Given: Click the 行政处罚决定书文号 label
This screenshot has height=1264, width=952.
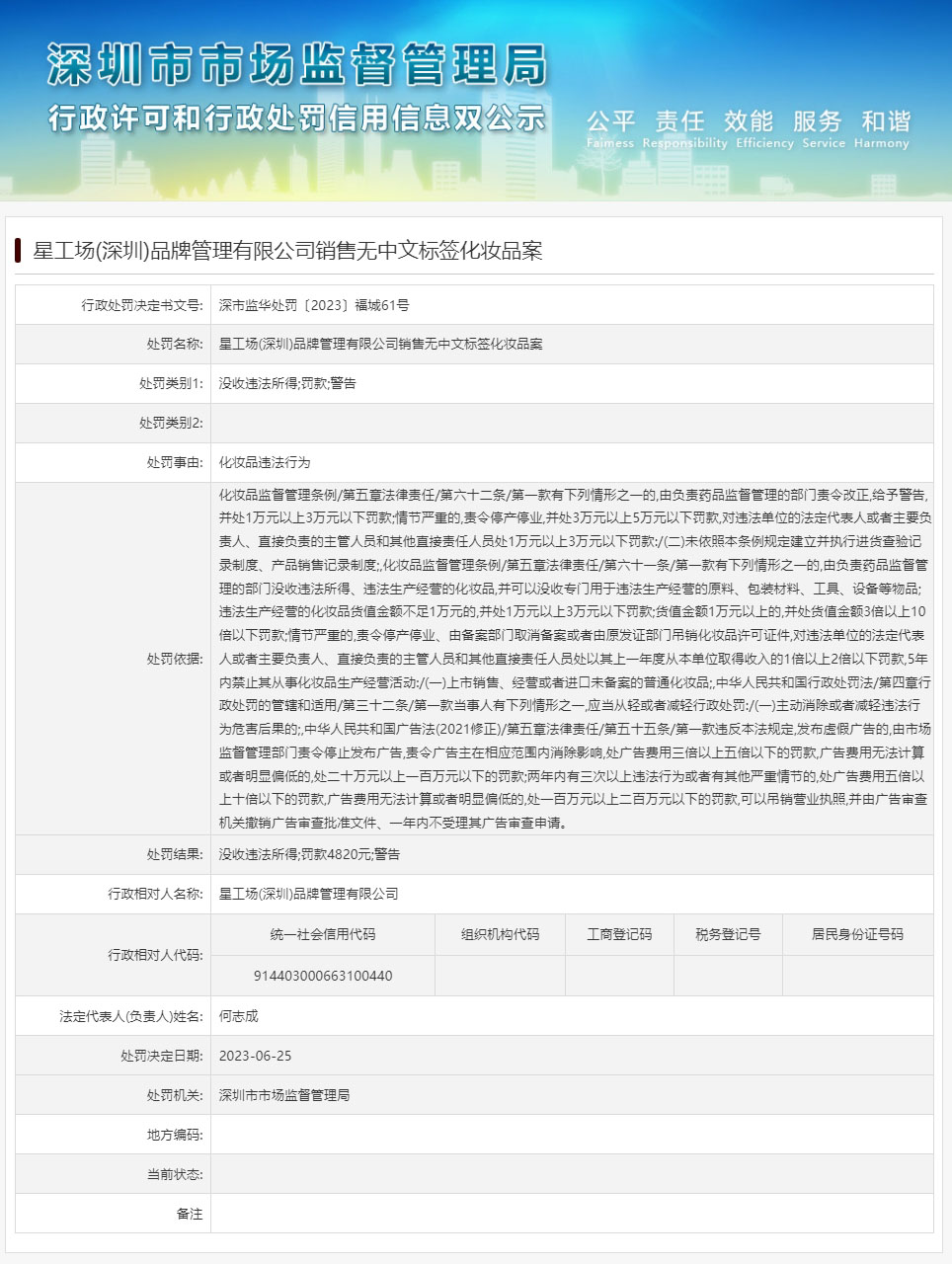Looking at the screenshot, I should tap(141, 305).
